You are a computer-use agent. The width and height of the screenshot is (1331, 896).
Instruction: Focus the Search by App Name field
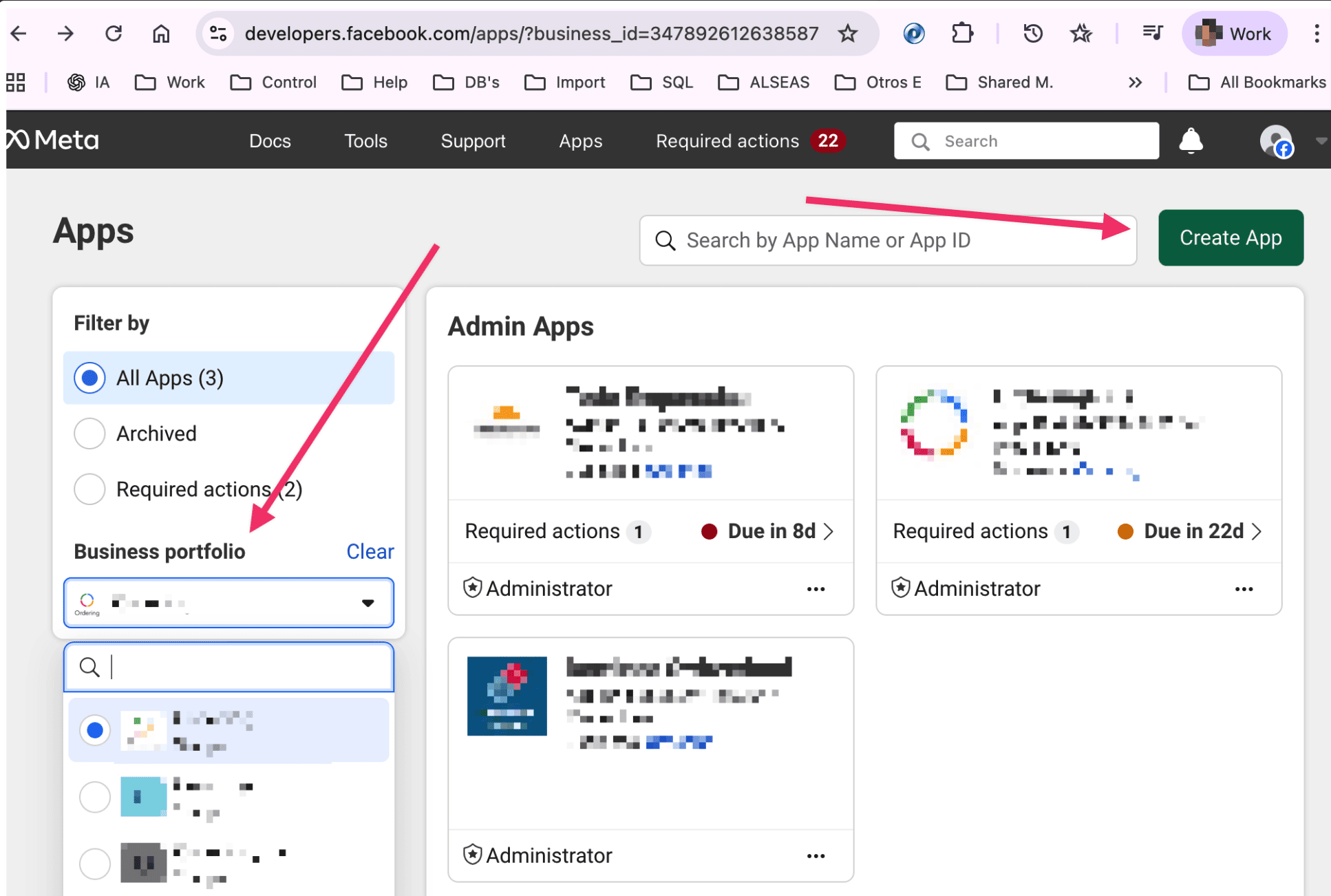point(888,240)
